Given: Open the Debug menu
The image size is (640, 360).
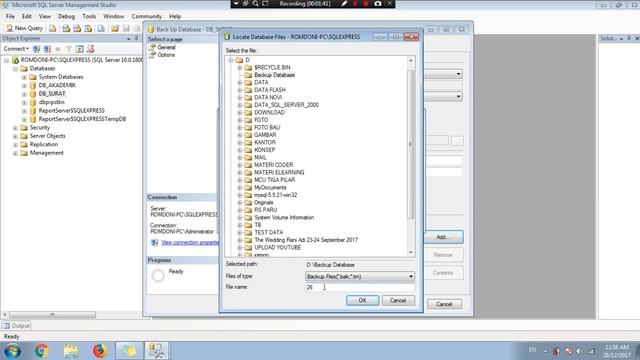Looking at the screenshot, I should (x=66, y=16).
